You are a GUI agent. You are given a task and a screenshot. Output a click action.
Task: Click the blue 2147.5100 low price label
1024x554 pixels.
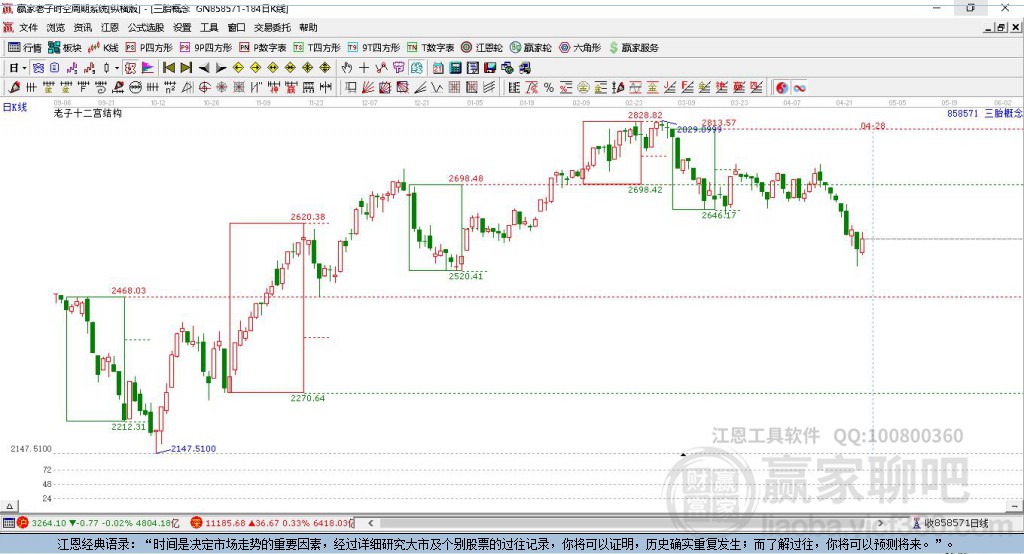(x=193, y=448)
